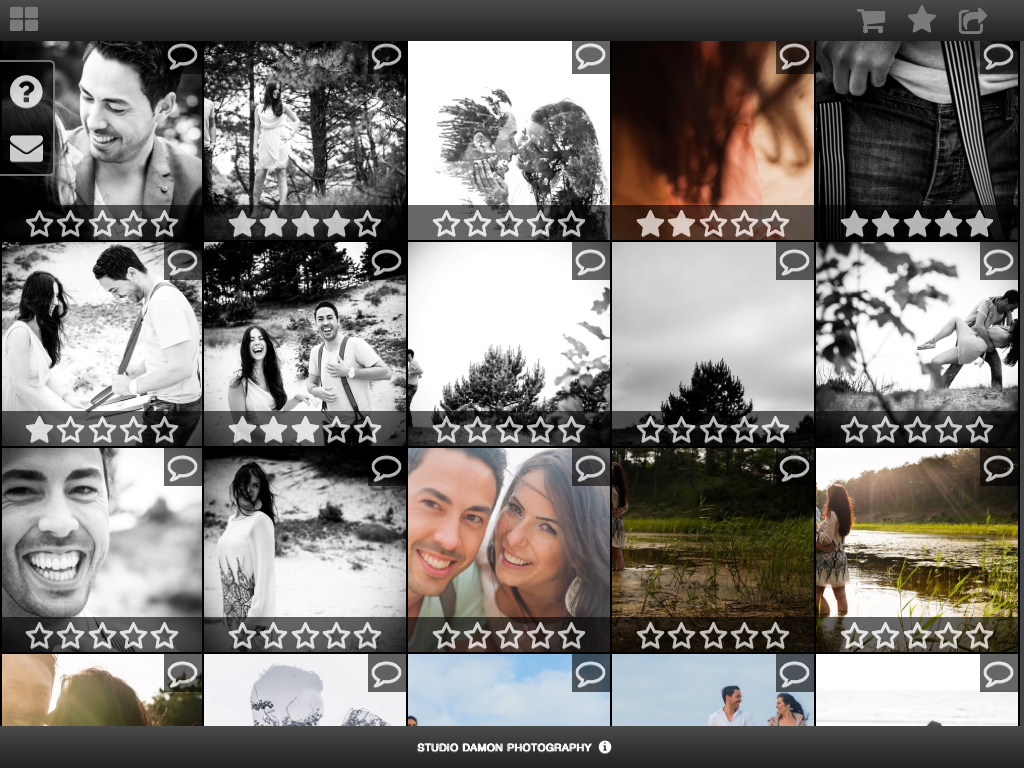The height and width of the screenshot is (768, 1024).
Task: Comment on color couple selfie photo
Action: pos(590,468)
